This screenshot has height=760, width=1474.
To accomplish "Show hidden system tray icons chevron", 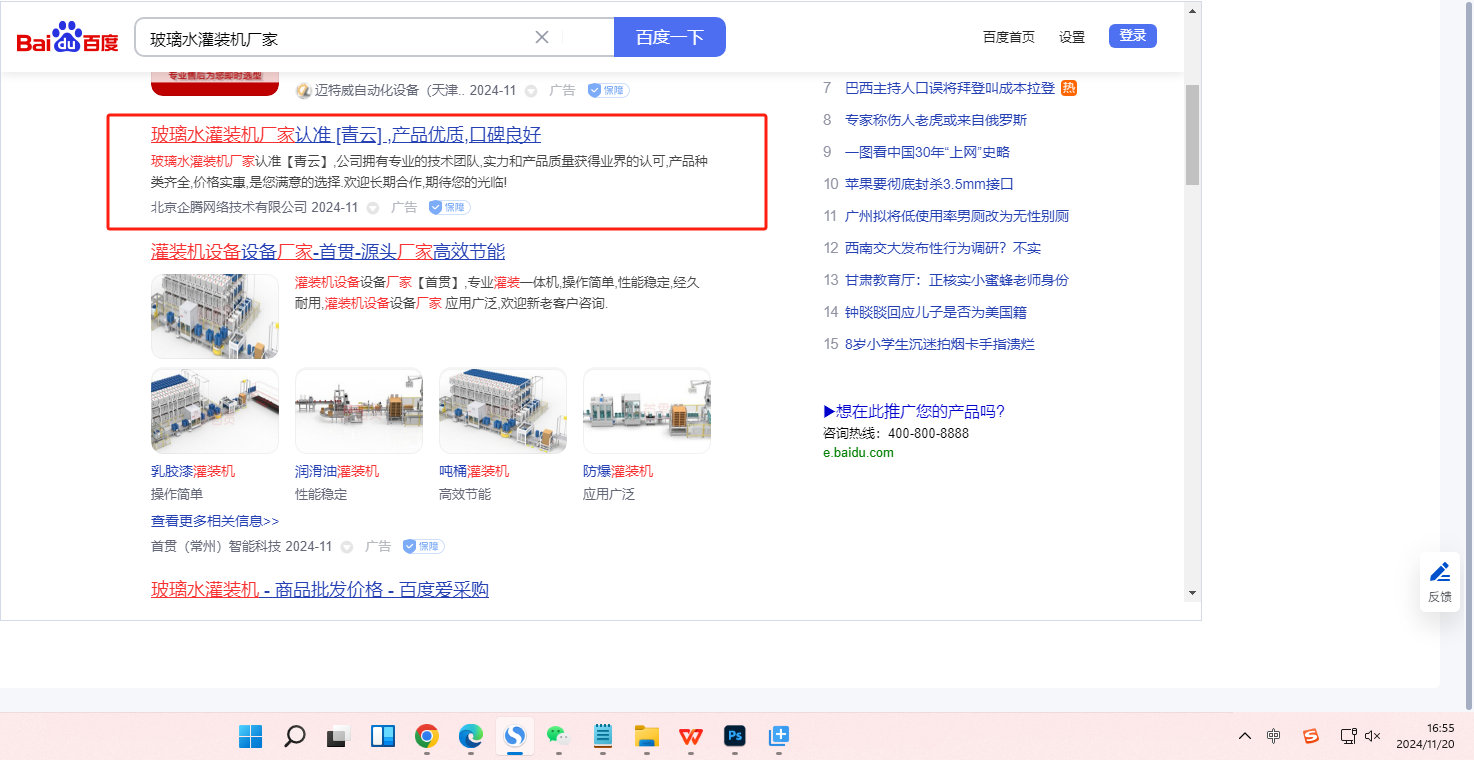I will 1244,736.
